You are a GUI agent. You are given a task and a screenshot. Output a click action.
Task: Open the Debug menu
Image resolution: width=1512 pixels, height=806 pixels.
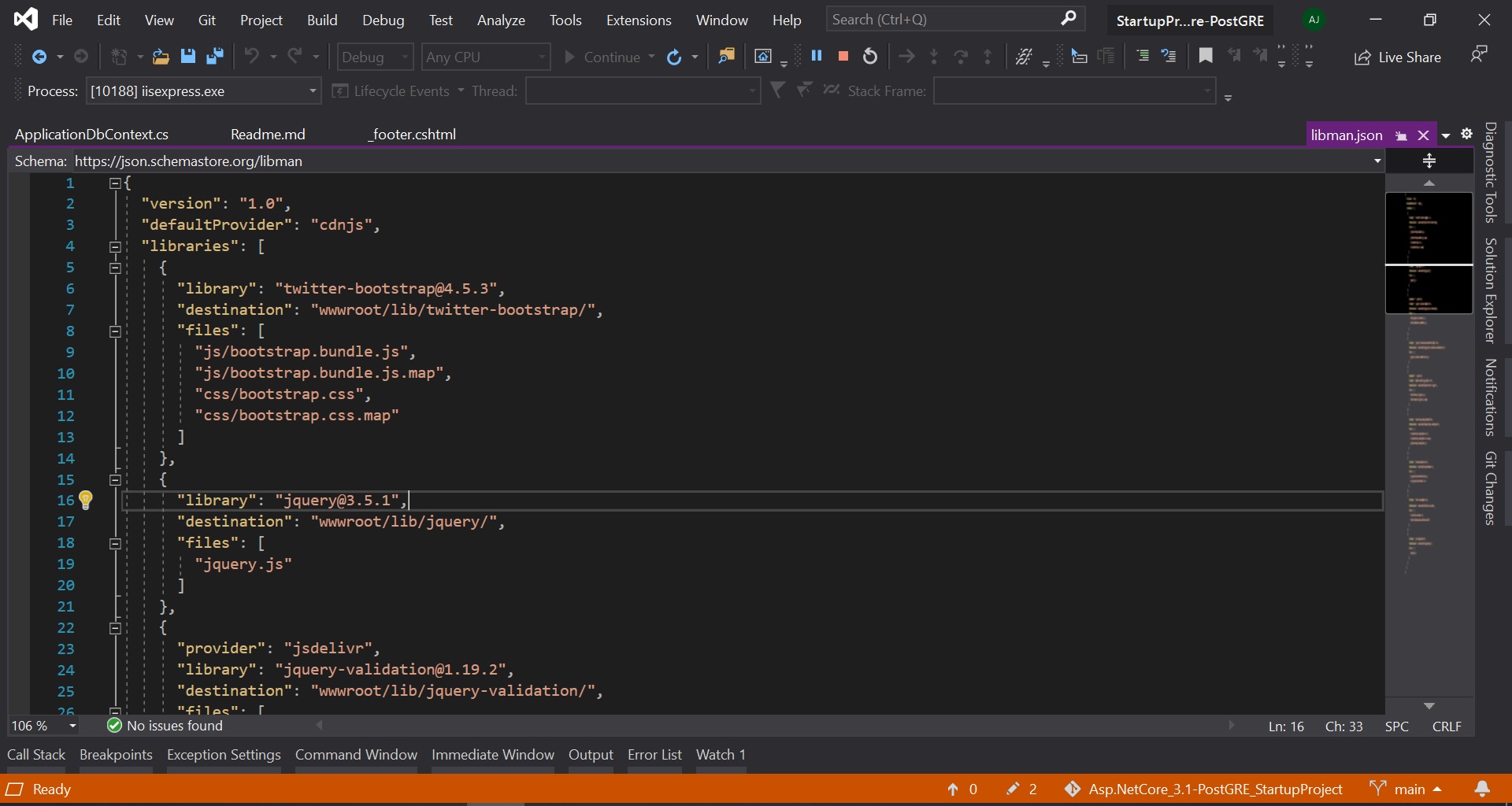pyautogui.click(x=384, y=20)
